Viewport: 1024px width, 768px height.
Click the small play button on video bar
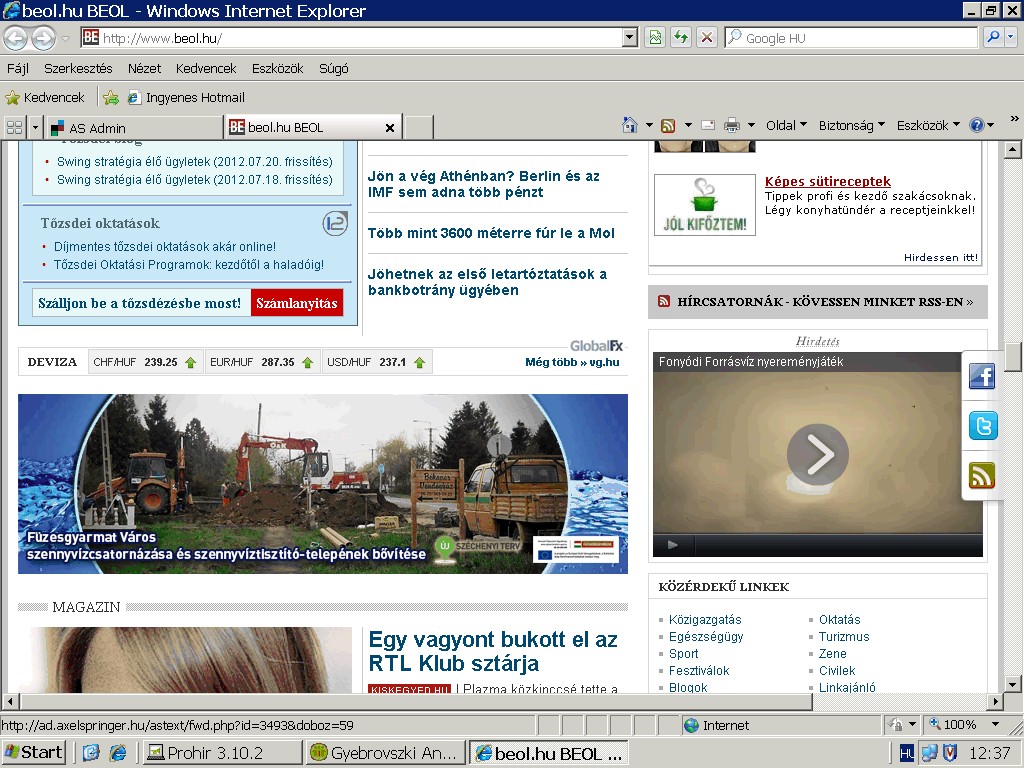coord(672,545)
